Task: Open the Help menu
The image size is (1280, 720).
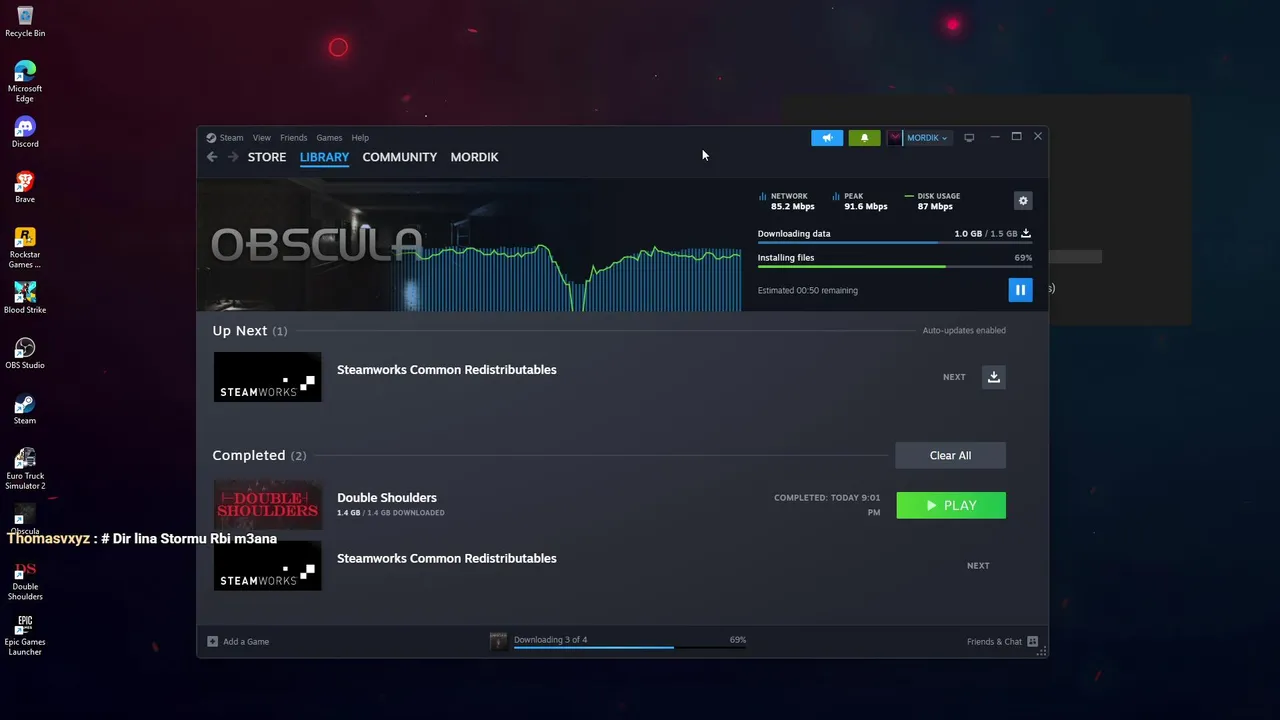Action: 360,138
